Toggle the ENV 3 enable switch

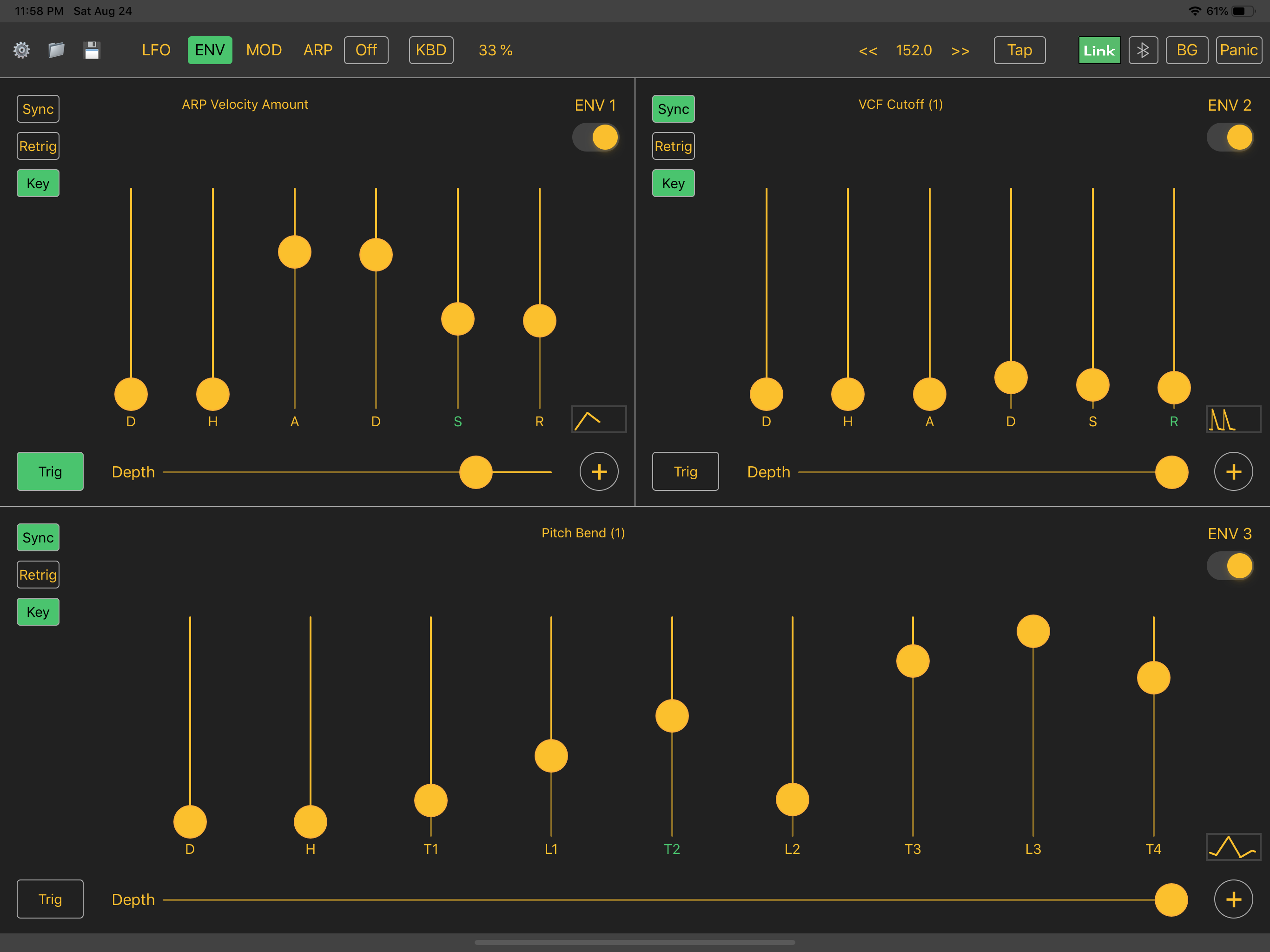pos(1230,566)
